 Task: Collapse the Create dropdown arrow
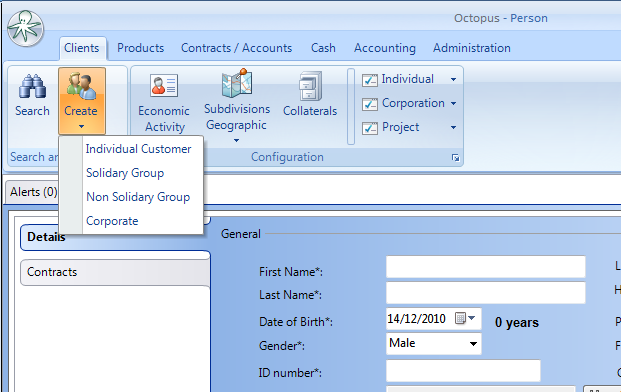82,127
